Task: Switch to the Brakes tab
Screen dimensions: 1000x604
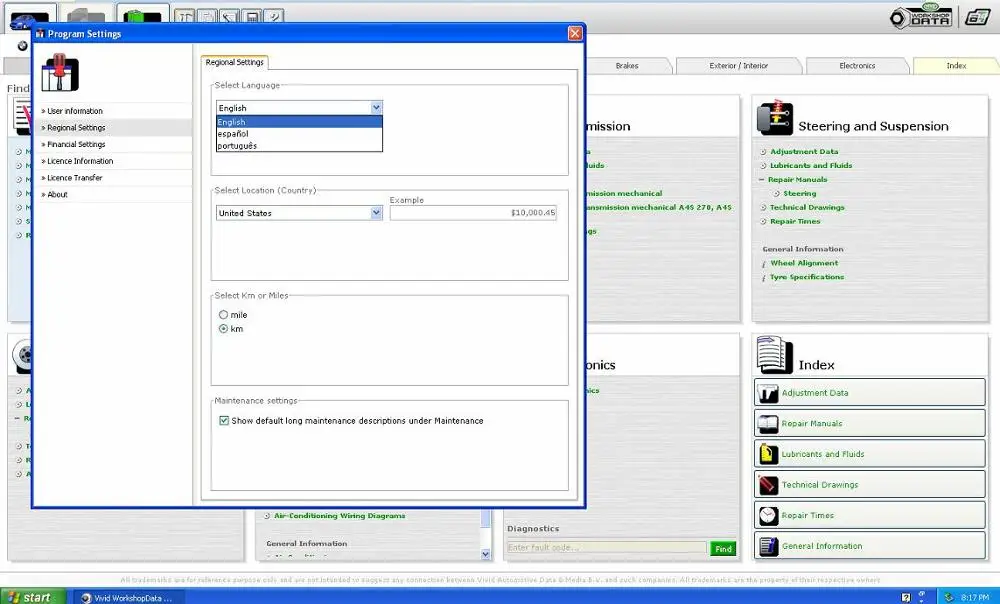Action: 626,66
